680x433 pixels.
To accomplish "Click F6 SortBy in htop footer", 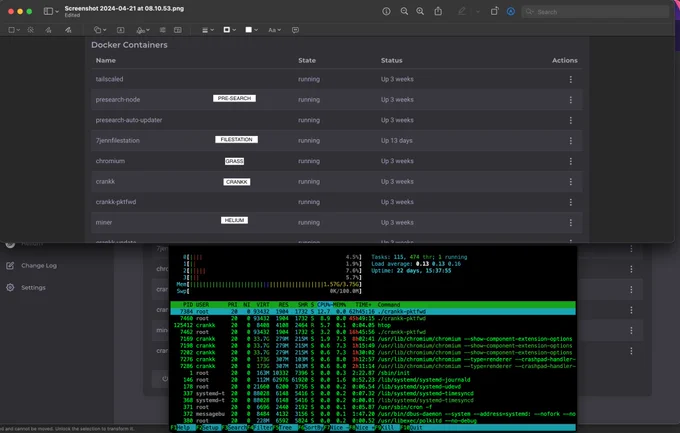I will [312, 428].
